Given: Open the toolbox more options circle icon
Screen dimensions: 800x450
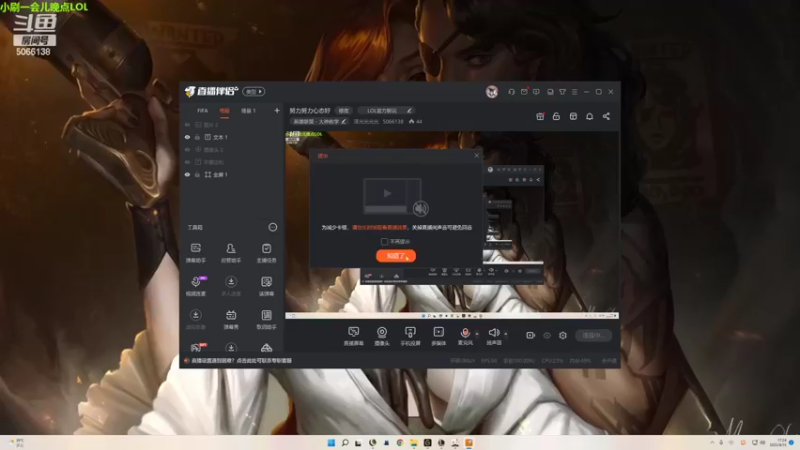Looking at the screenshot, I should (273, 227).
